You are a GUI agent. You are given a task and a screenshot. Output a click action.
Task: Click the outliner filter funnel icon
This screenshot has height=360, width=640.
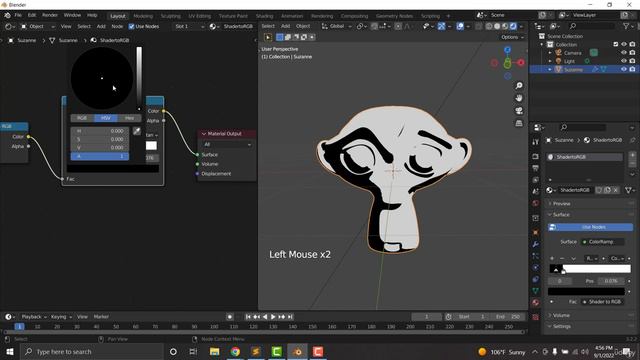pyautogui.click(x=626, y=26)
